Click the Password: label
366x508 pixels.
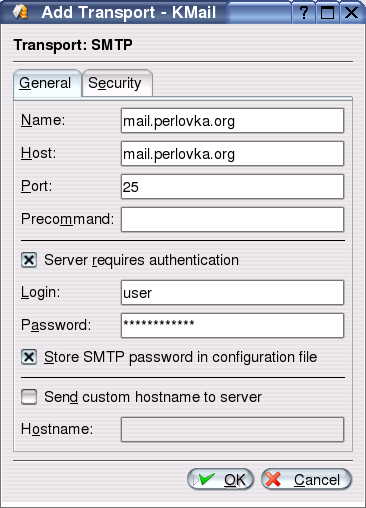tap(56, 325)
